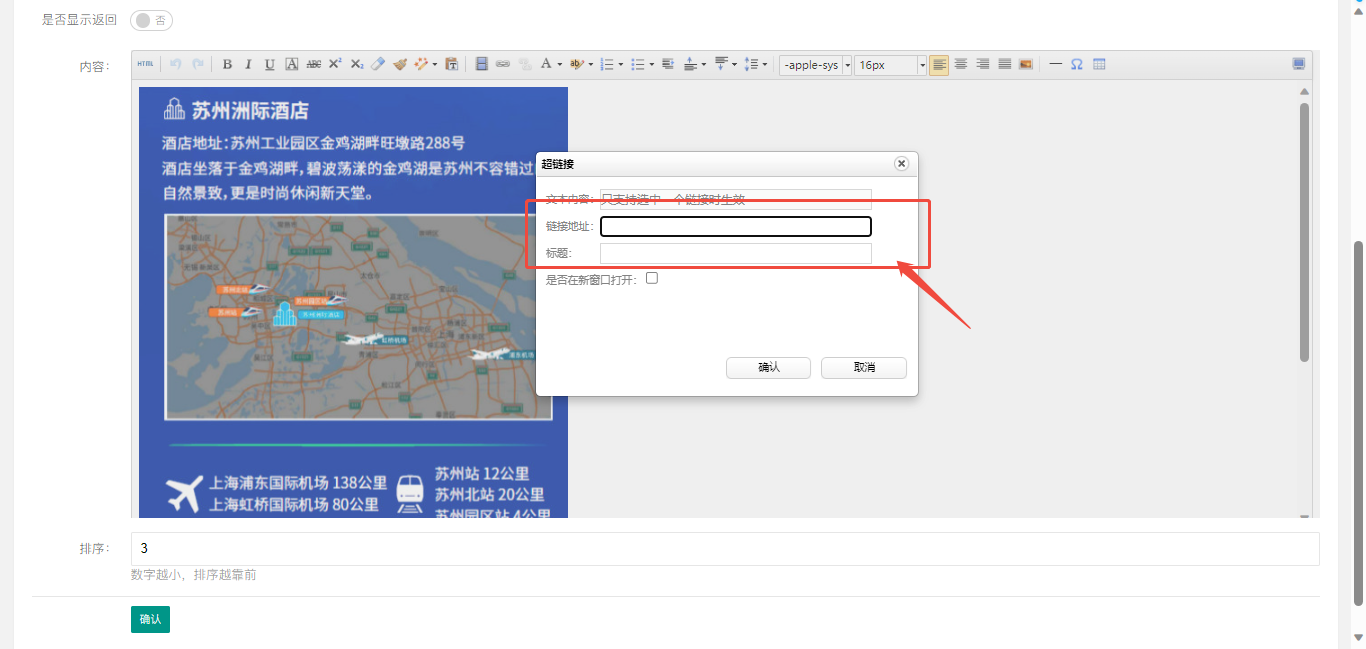Click the 链接地址 input field
This screenshot has width=1366, height=649.
tap(735, 227)
